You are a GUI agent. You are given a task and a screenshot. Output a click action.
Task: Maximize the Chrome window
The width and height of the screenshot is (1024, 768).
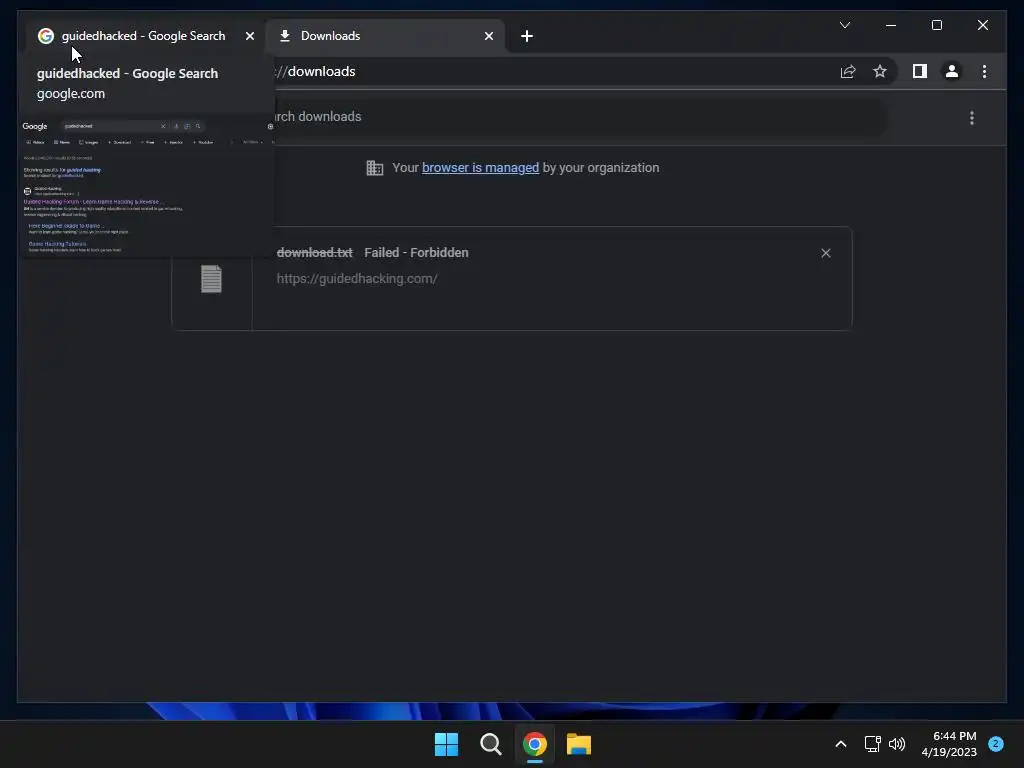click(936, 25)
